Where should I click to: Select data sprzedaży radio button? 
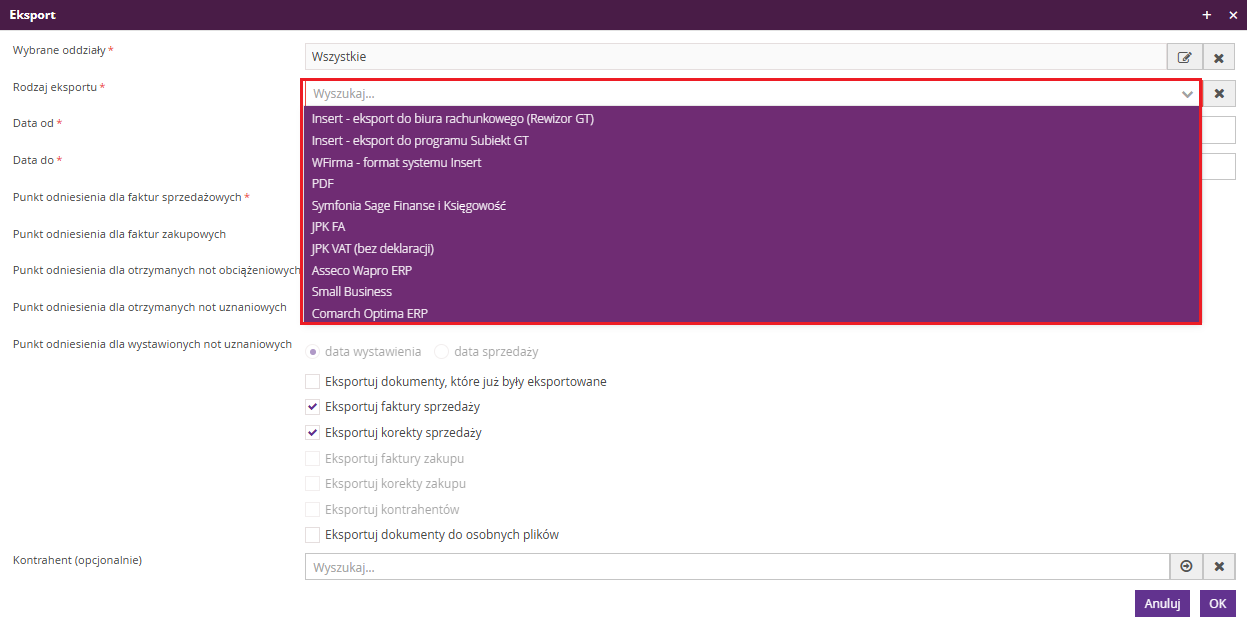(x=441, y=352)
